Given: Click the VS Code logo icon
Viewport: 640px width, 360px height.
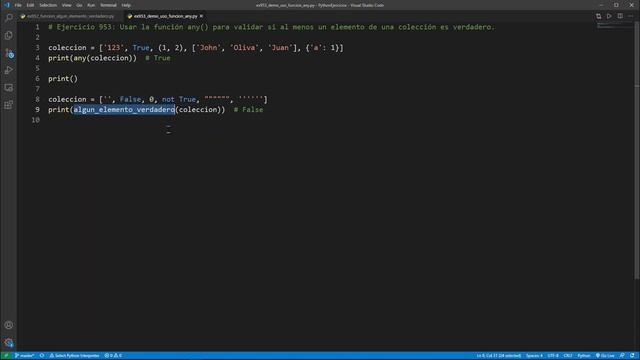Looking at the screenshot, I should click(x=7, y=5).
